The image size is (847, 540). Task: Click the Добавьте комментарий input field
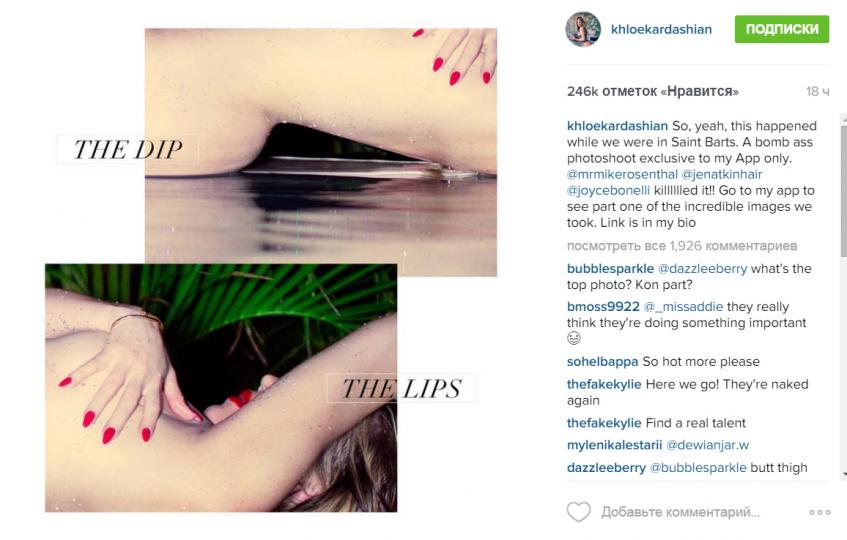tap(681, 512)
